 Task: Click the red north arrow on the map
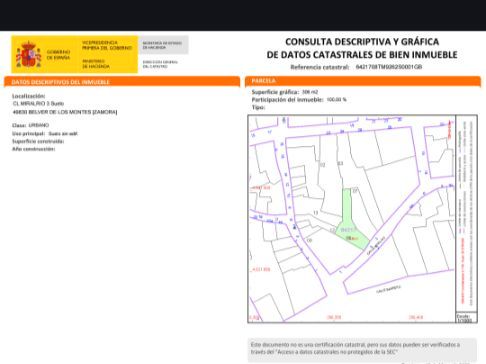450,130
